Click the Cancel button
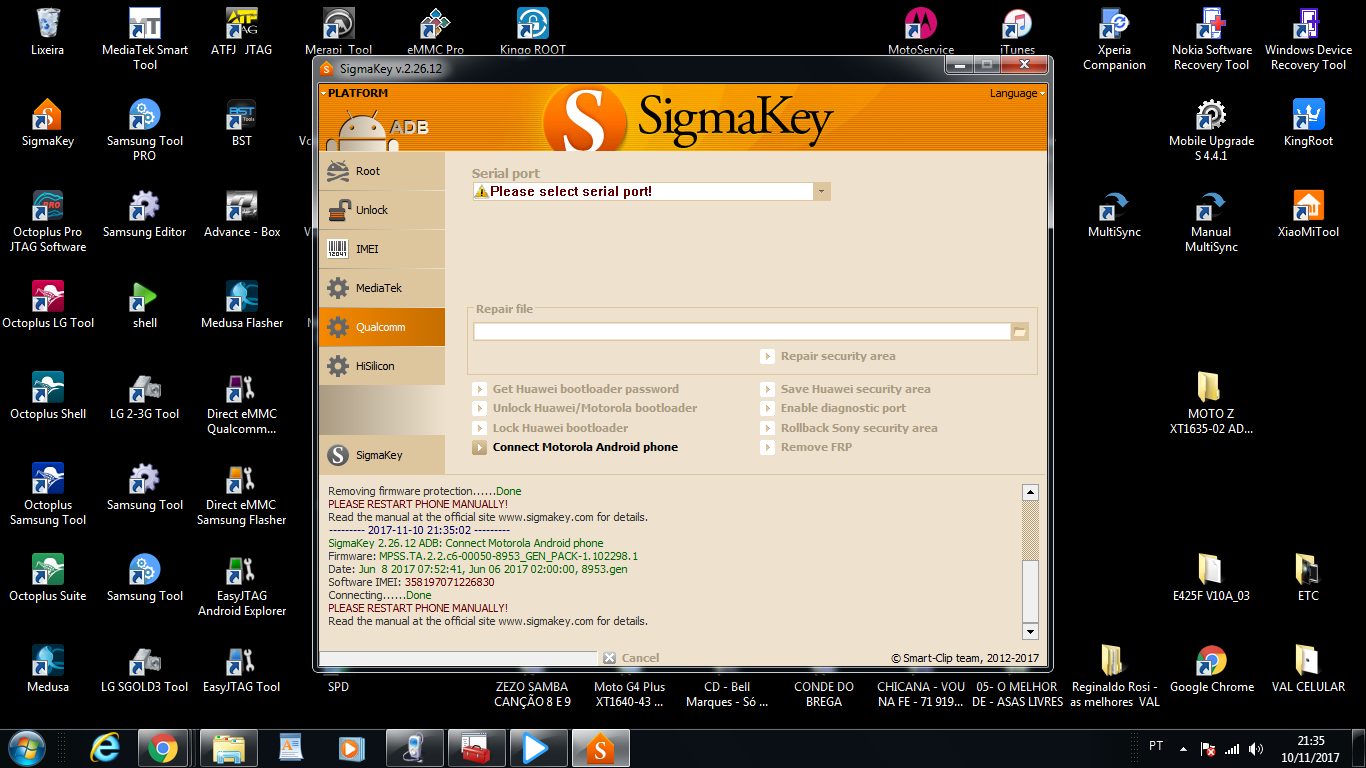The image size is (1366, 768). coord(631,658)
